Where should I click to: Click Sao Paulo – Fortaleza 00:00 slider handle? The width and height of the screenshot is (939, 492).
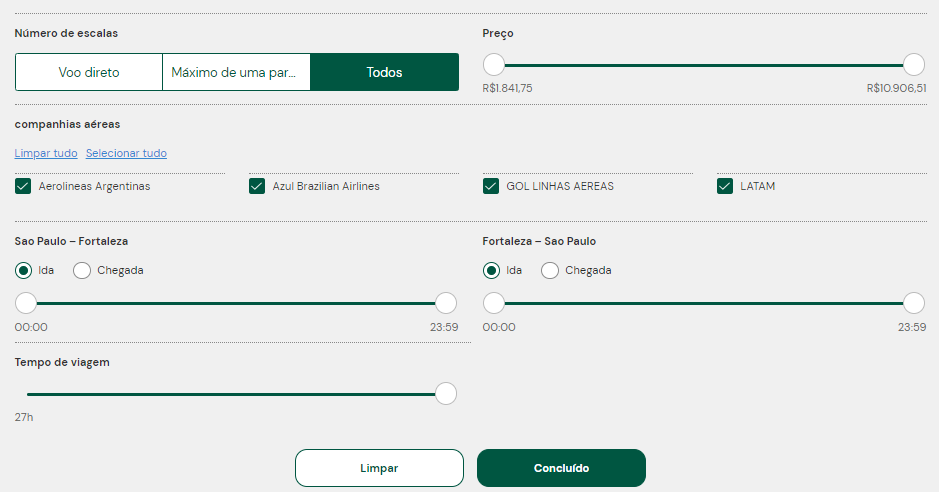26,303
